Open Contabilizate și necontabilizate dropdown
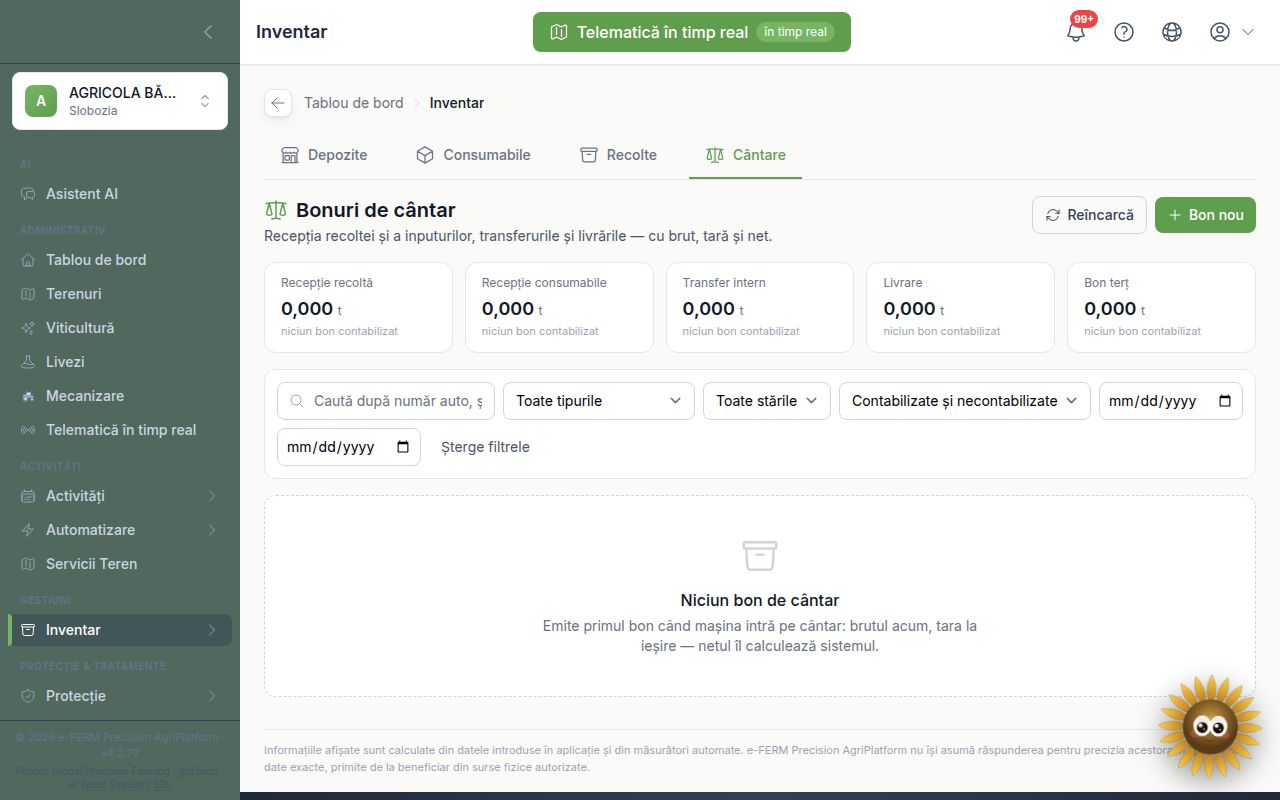The width and height of the screenshot is (1280, 800). (965, 401)
